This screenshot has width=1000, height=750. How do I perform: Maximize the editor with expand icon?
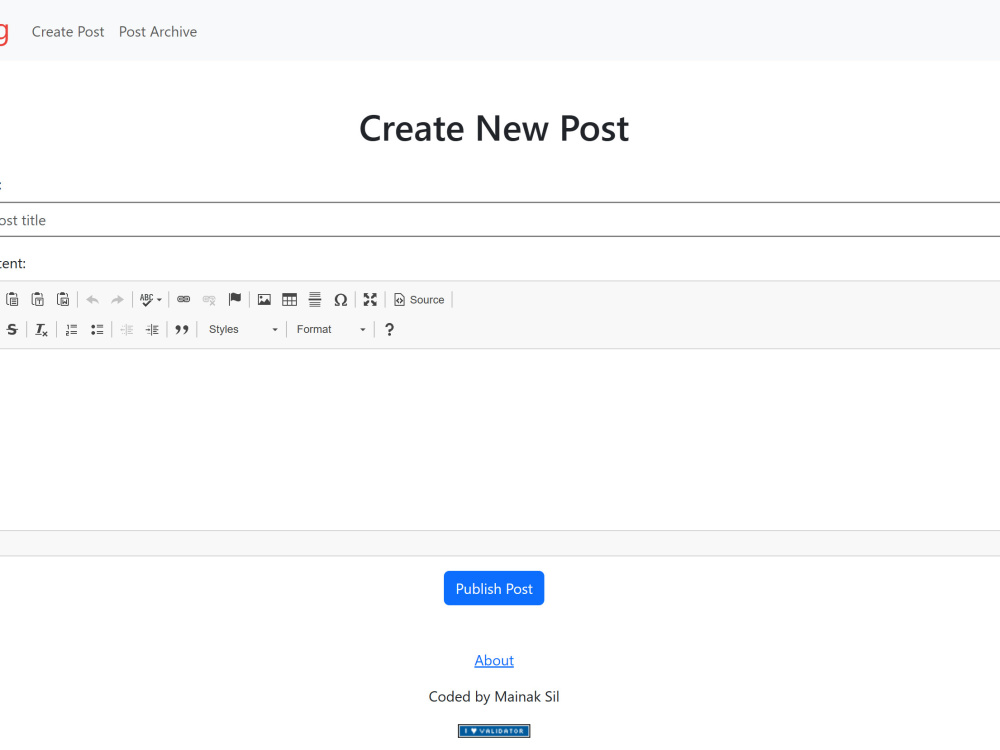370,299
